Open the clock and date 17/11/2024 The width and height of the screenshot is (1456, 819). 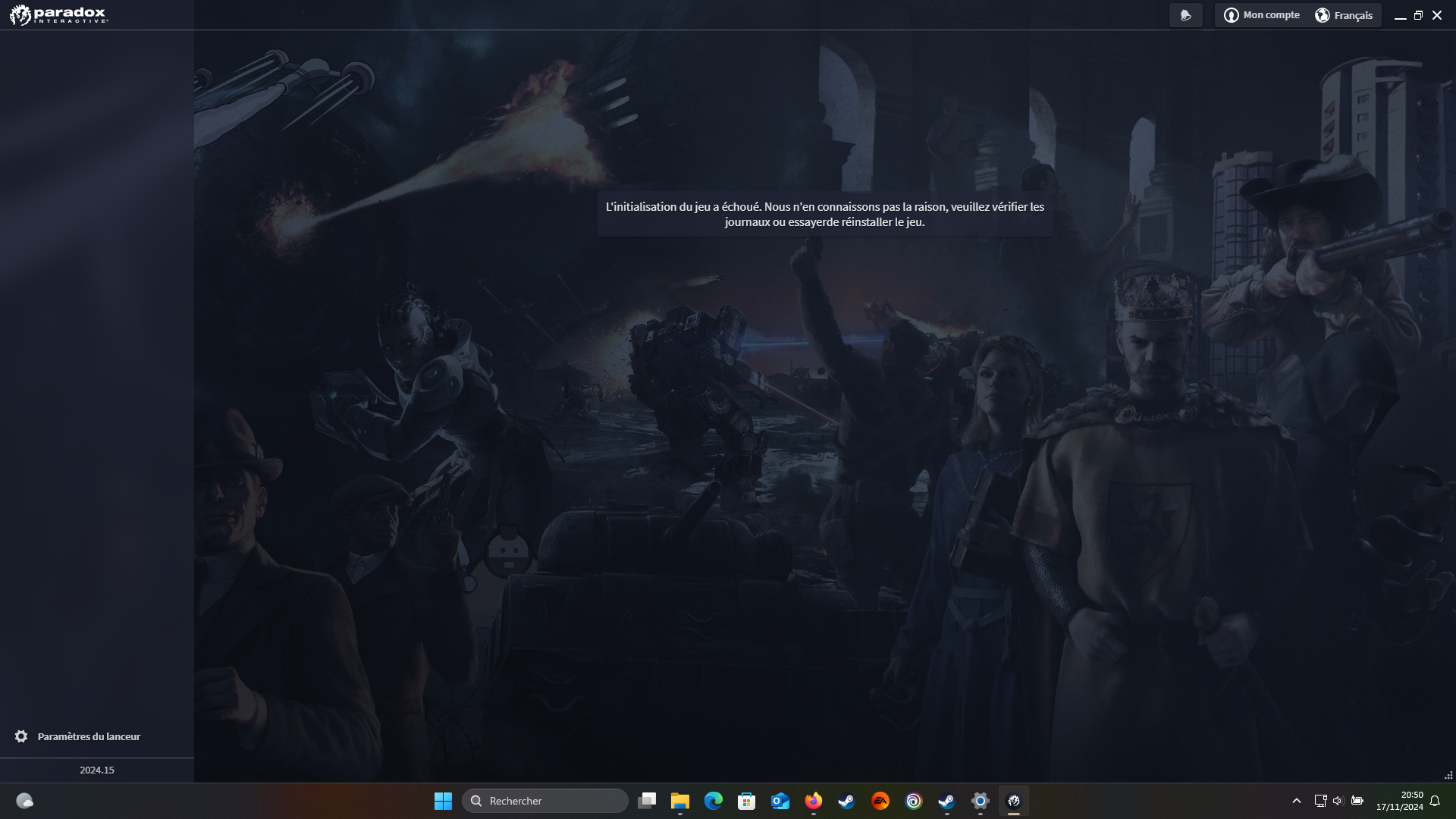coord(1400,801)
